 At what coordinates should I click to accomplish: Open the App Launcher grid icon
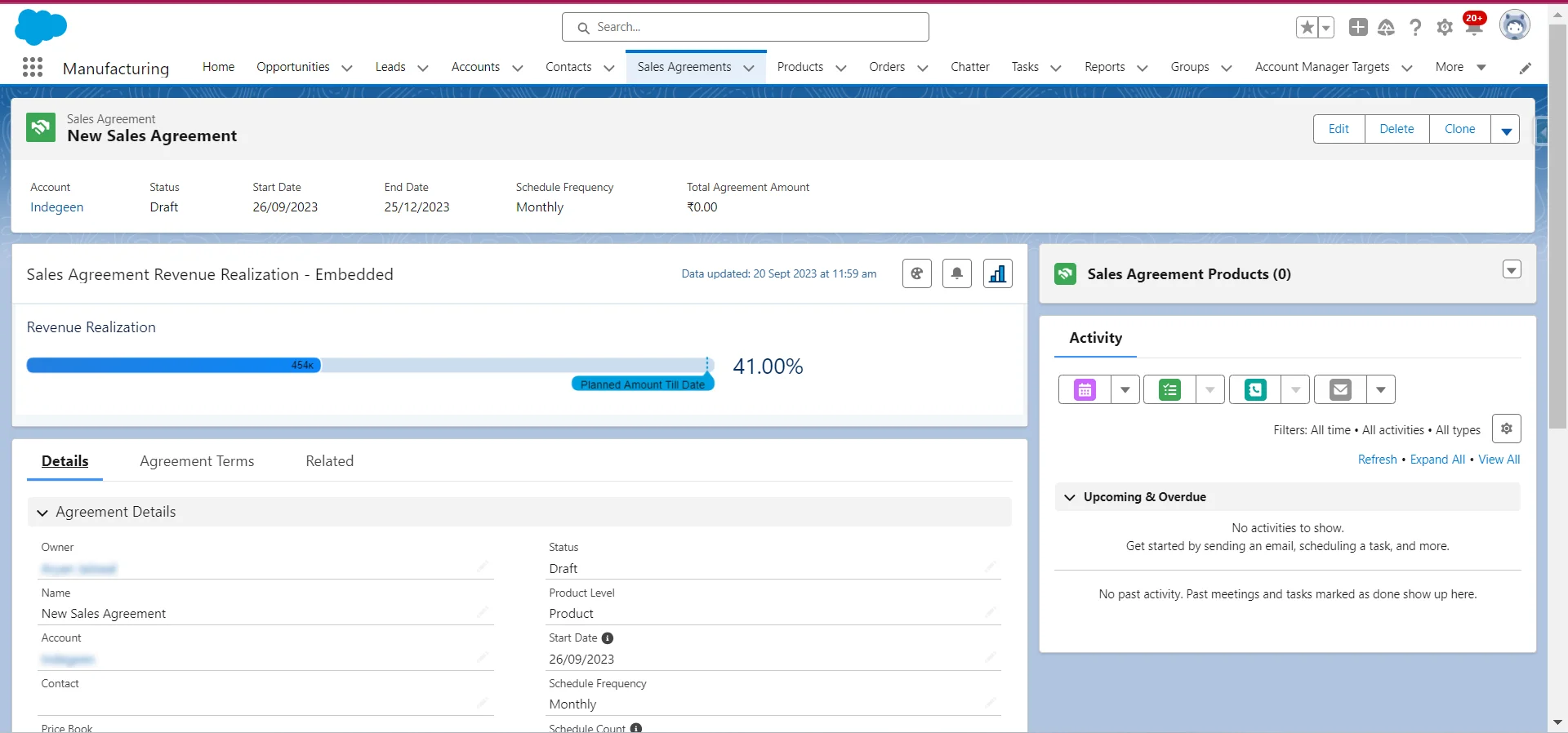[33, 67]
